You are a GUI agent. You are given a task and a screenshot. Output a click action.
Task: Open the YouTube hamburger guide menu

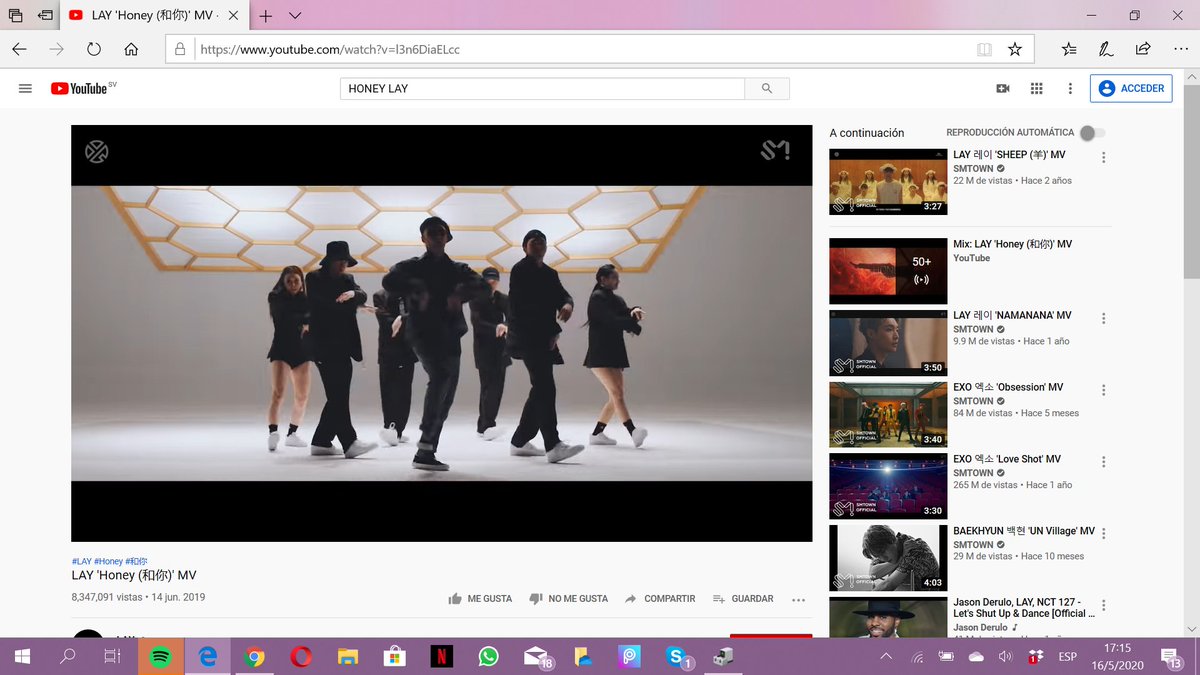click(26, 88)
